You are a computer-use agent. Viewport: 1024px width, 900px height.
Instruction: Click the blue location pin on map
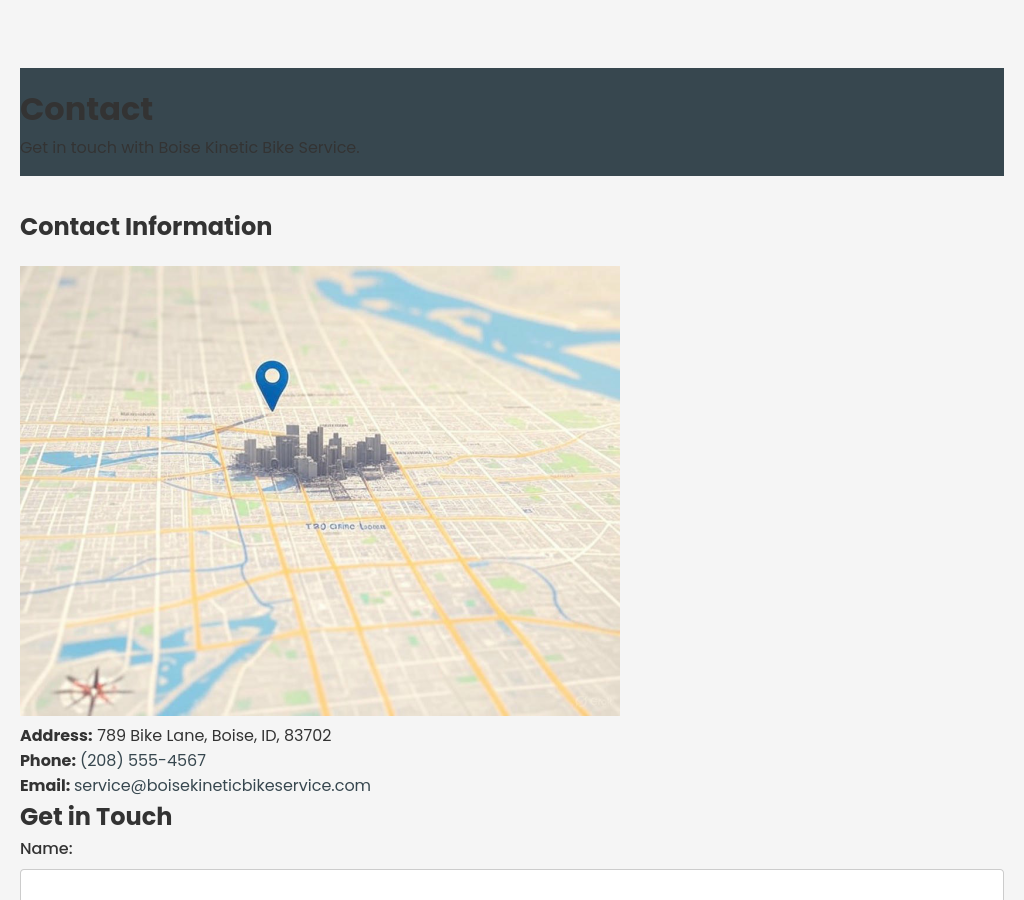tap(271, 382)
